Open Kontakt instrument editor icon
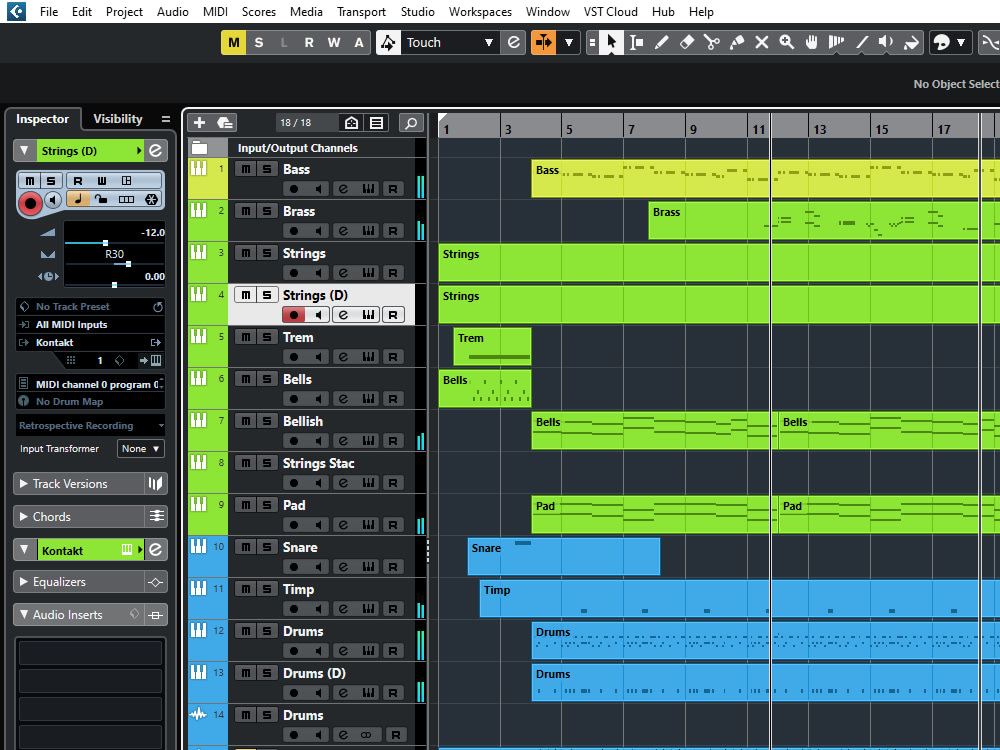 pos(156,549)
